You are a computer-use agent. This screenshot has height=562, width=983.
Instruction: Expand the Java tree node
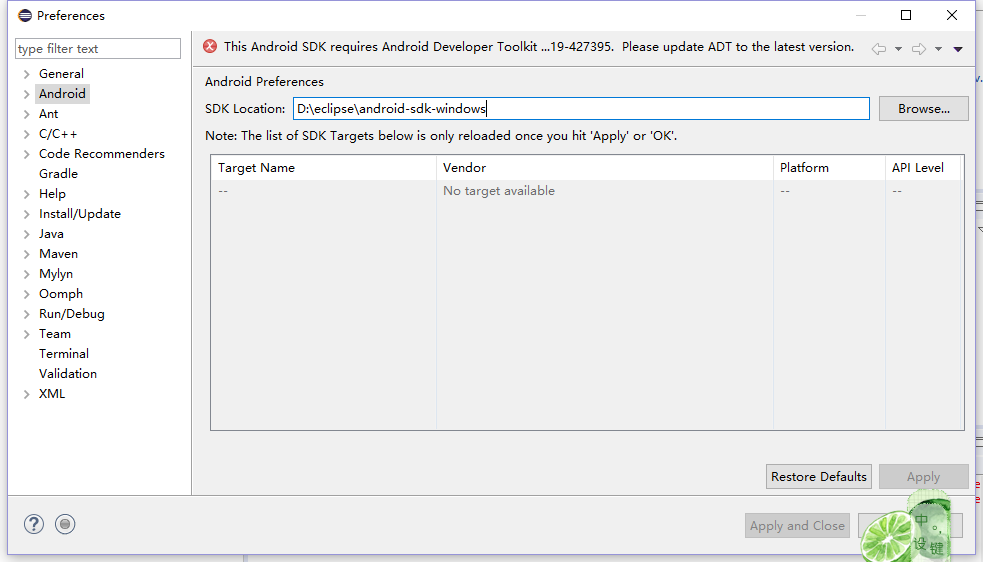[26, 235]
